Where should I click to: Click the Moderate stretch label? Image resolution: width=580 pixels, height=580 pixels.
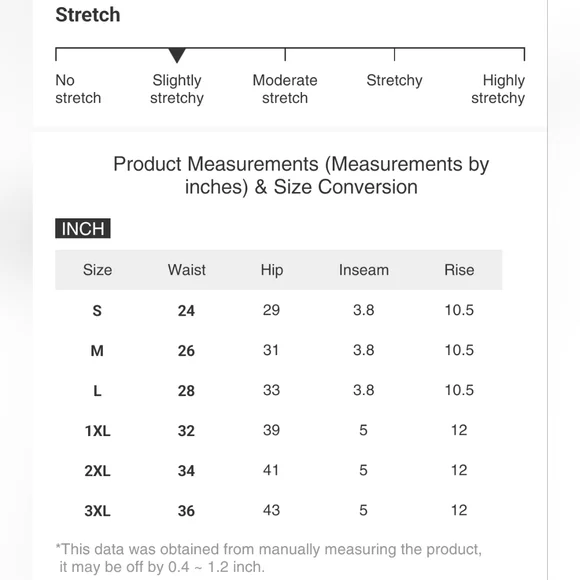[285, 89]
